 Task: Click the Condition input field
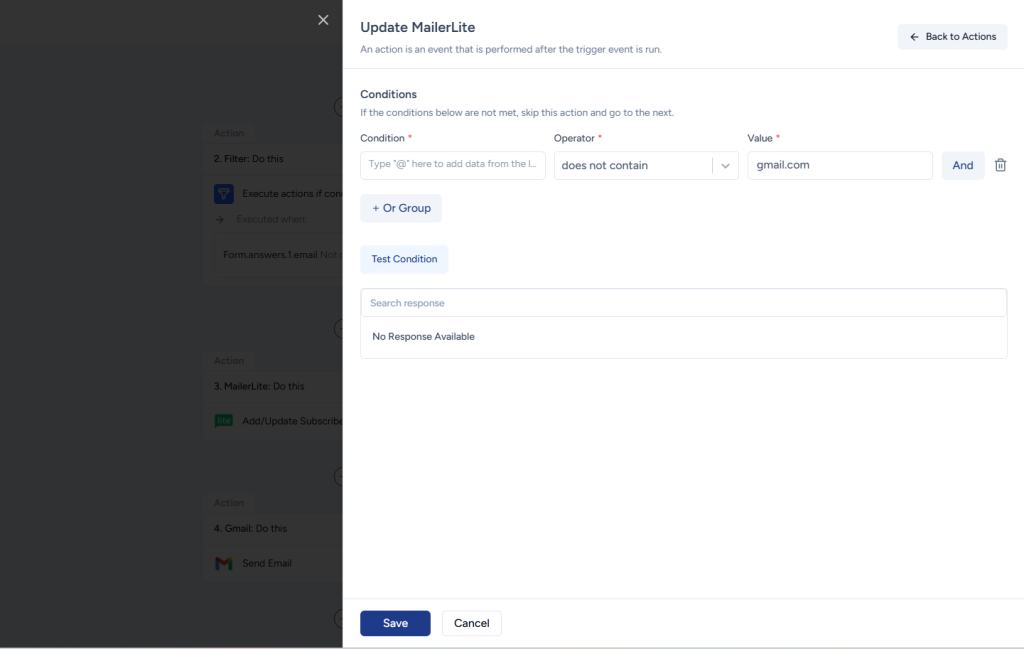[x=452, y=165]
